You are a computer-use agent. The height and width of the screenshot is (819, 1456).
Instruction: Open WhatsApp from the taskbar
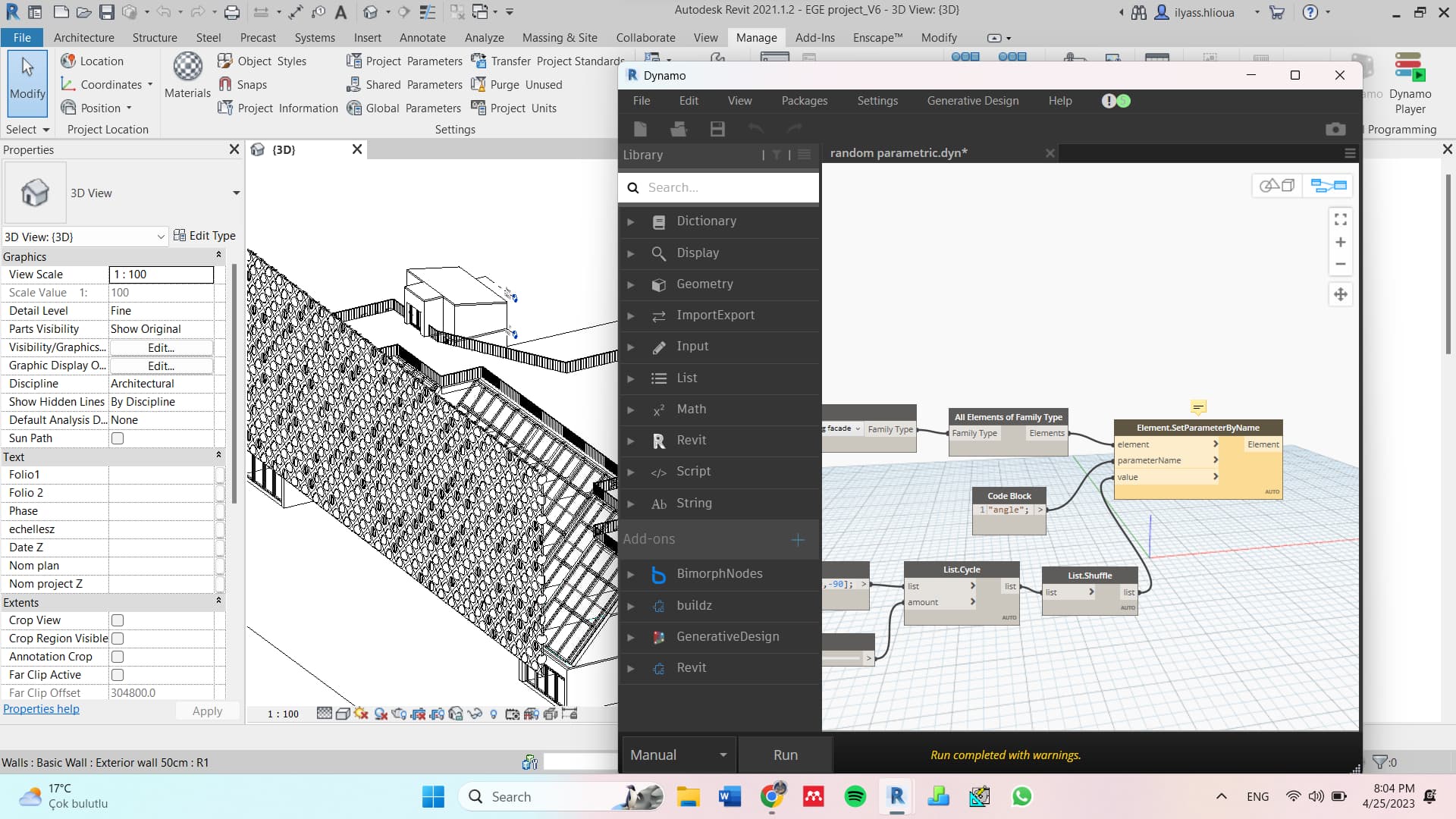[x=1021, y=796]
